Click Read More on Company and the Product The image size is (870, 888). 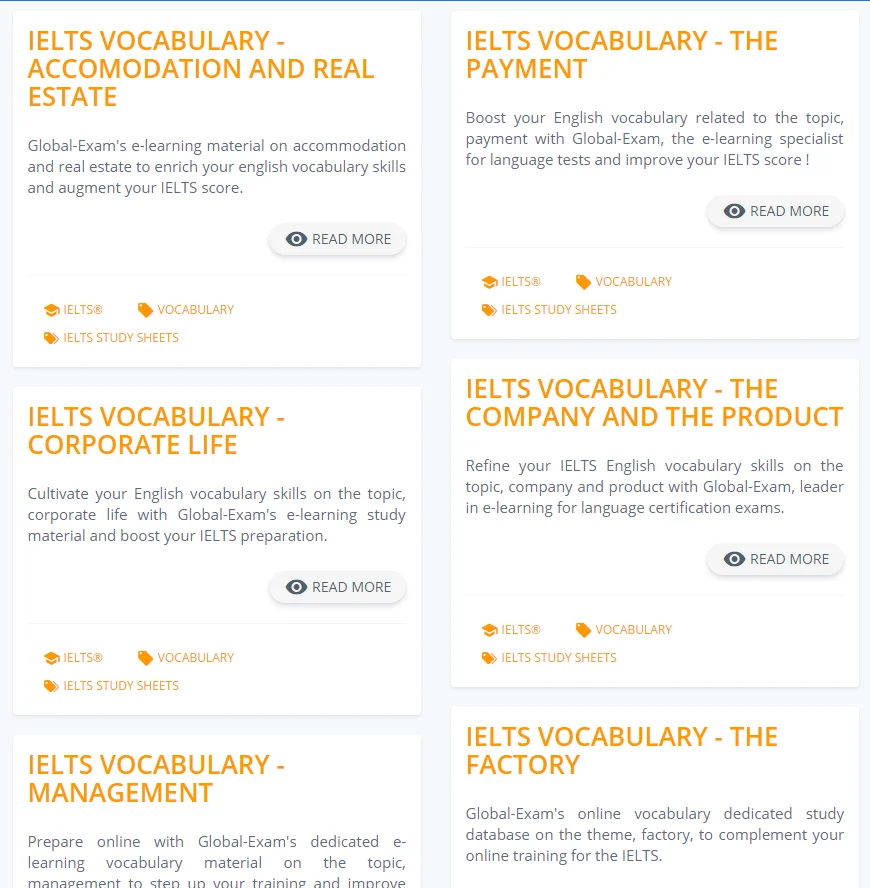coord(775,560)
